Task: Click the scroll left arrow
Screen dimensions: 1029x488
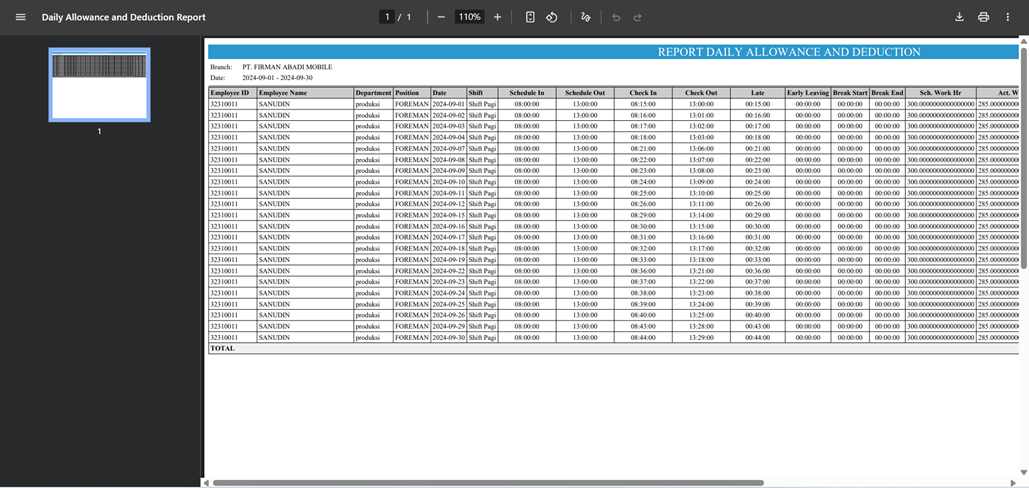Action: [x=206, y=483]
